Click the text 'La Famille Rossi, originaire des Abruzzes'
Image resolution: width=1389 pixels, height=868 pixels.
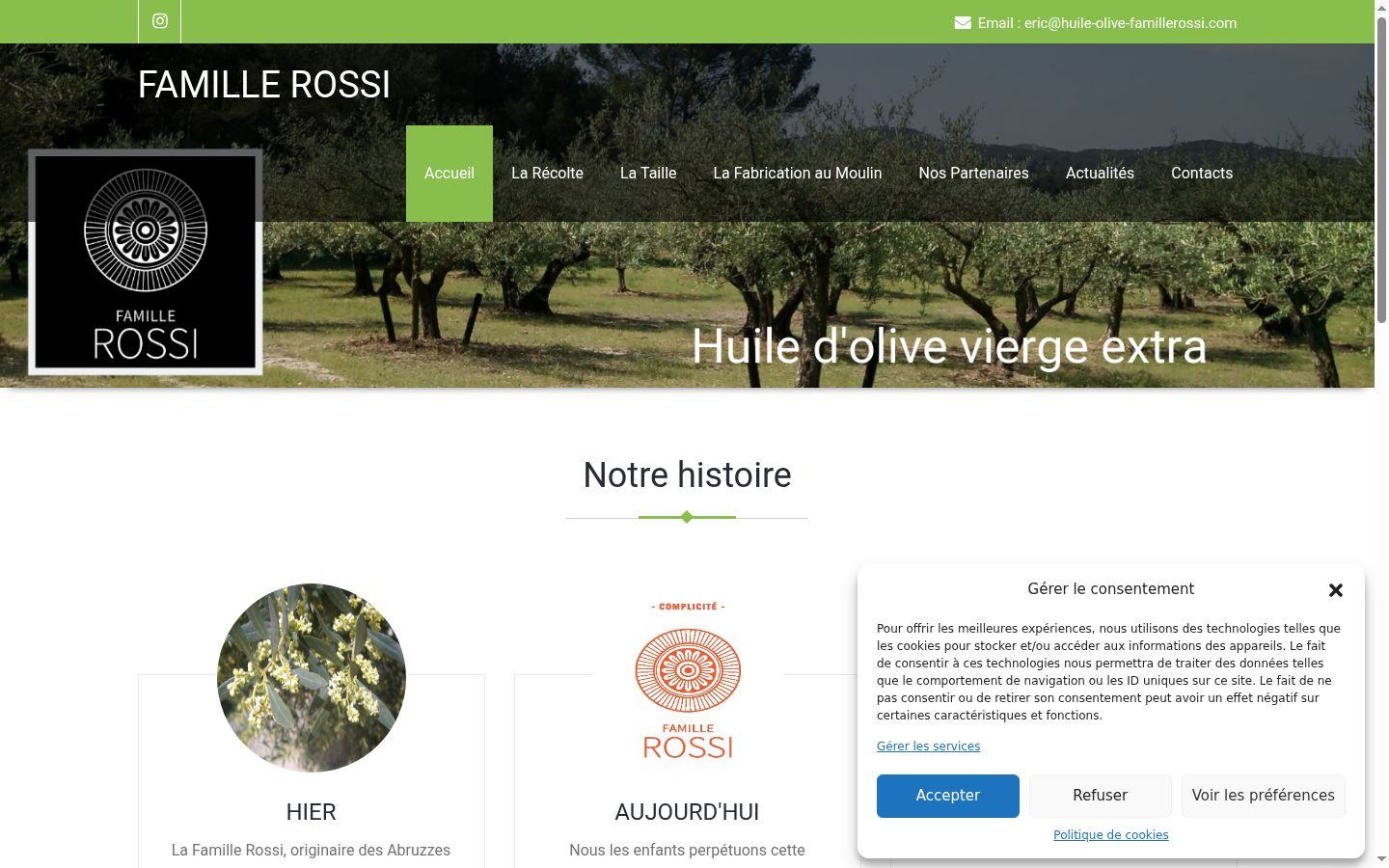[x=312, y=851]
